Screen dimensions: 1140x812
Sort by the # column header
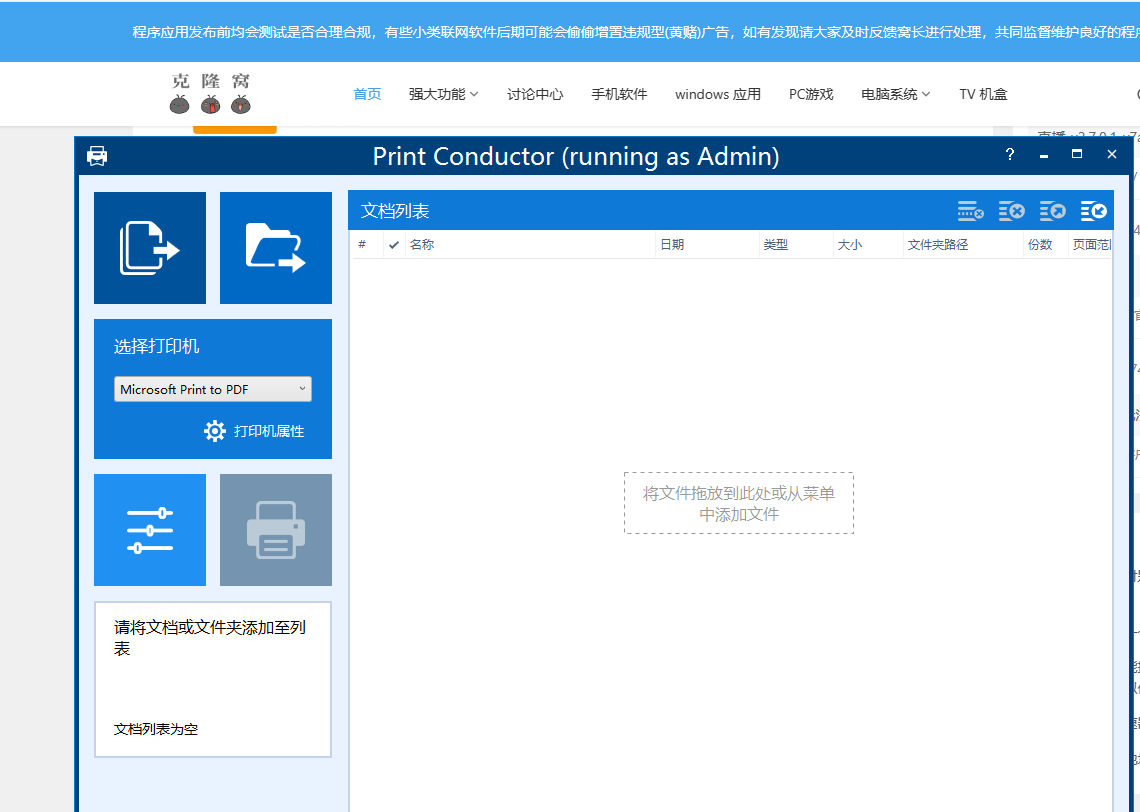coord(368,245)
